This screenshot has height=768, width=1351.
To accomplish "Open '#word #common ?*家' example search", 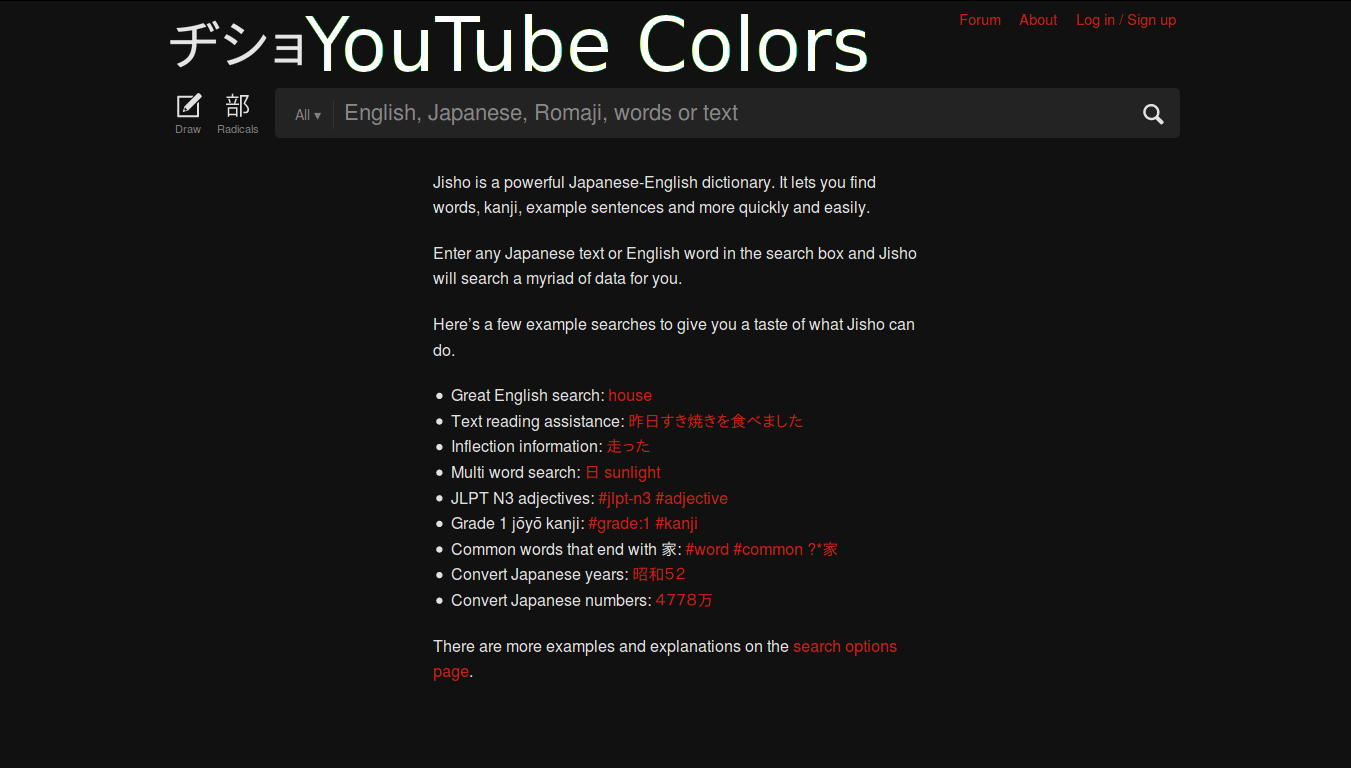I will 762,550.
